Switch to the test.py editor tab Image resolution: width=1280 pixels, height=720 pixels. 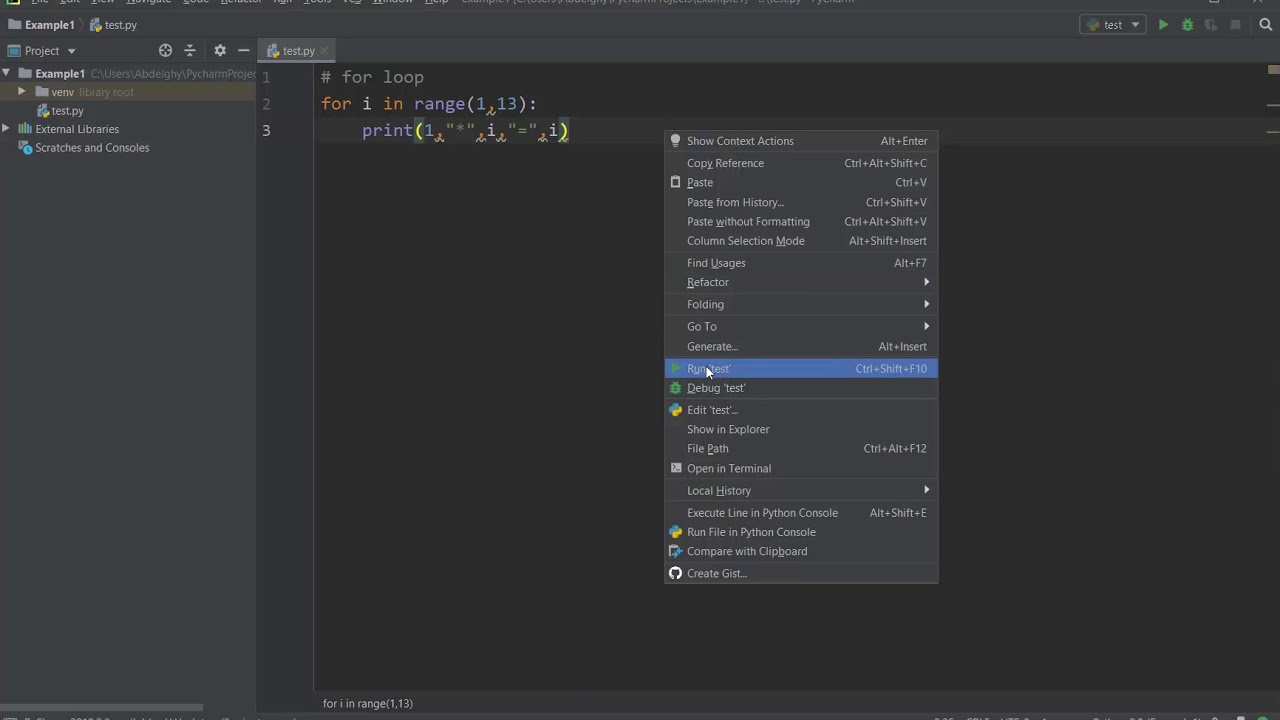(298, 50)
